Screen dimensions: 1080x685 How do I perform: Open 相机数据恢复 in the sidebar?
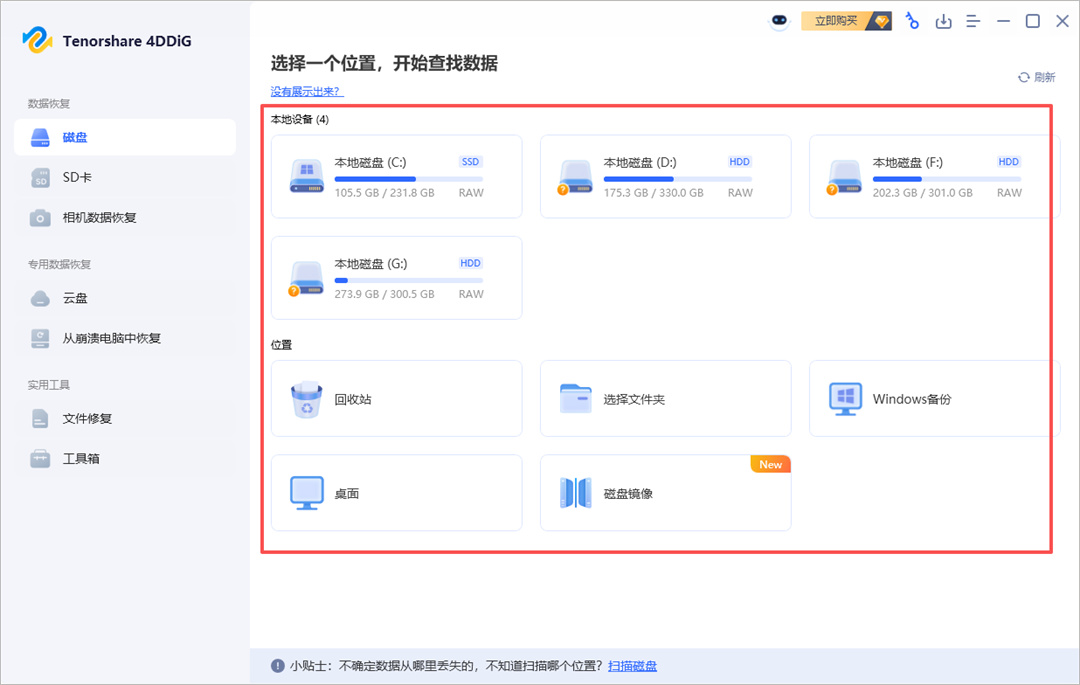coord(125,218)
